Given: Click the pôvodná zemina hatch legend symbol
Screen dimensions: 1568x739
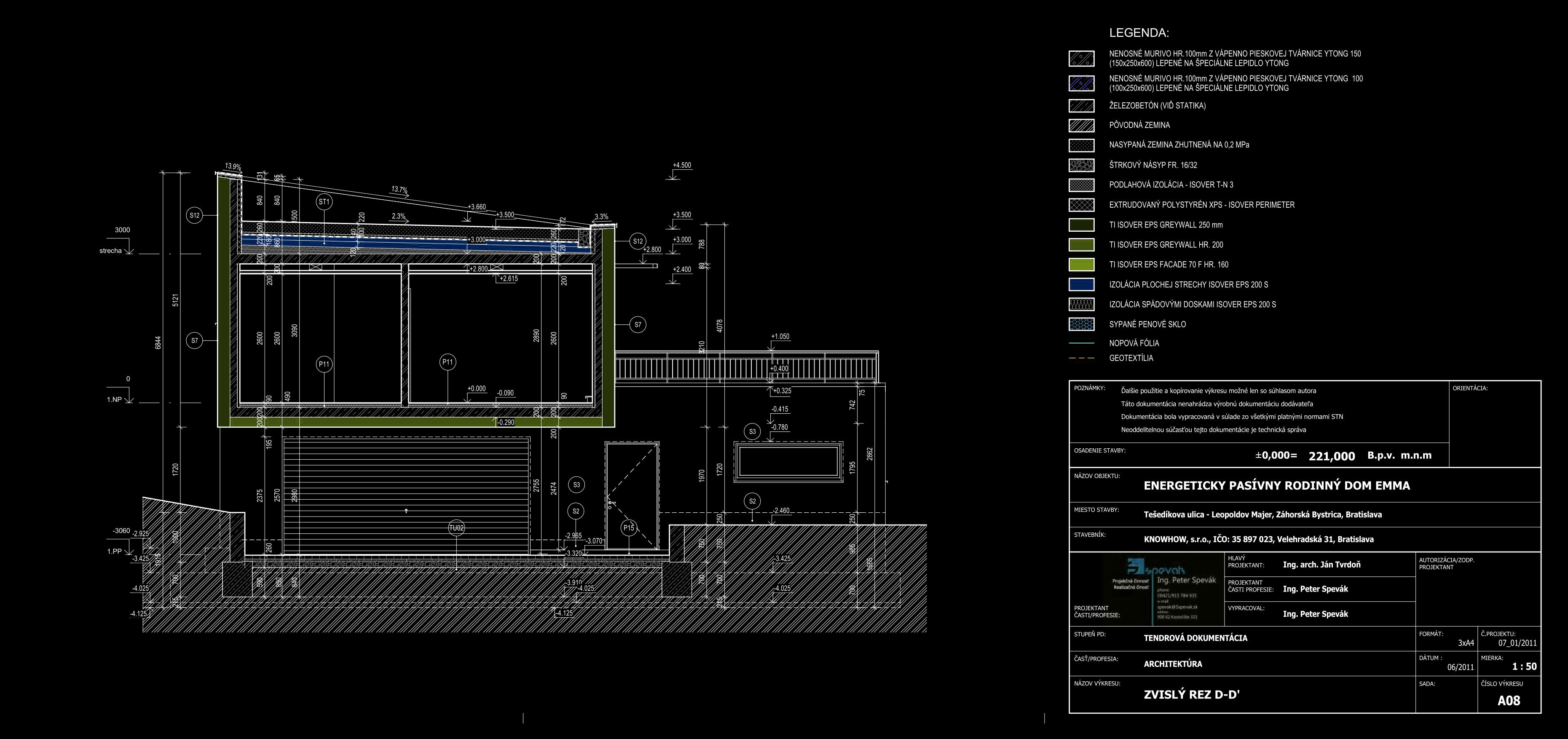Looking at the screenshot, I should 1081,126.
